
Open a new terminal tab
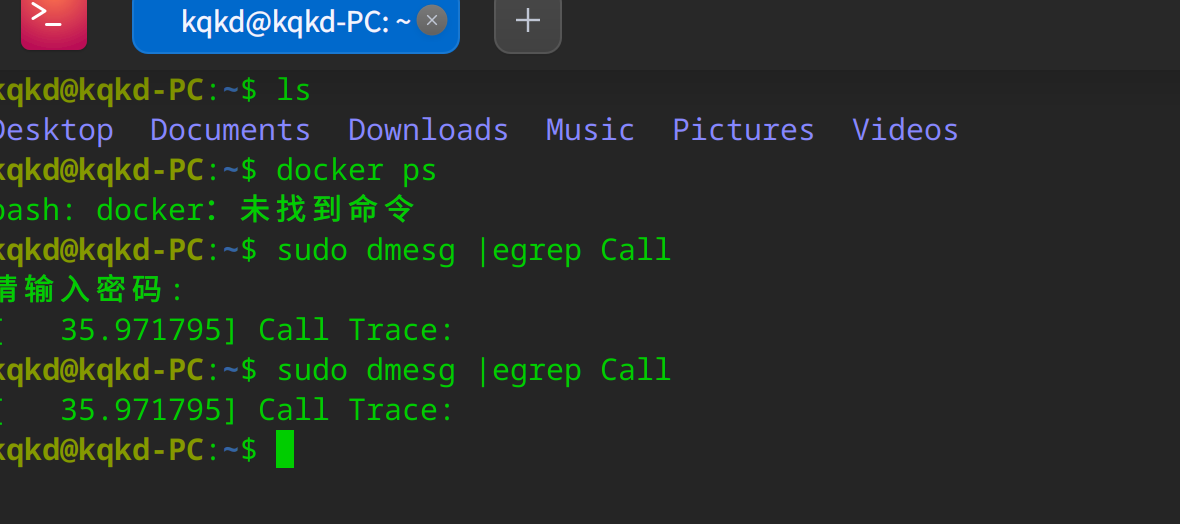pyautogui.click(x=527, y=21)
